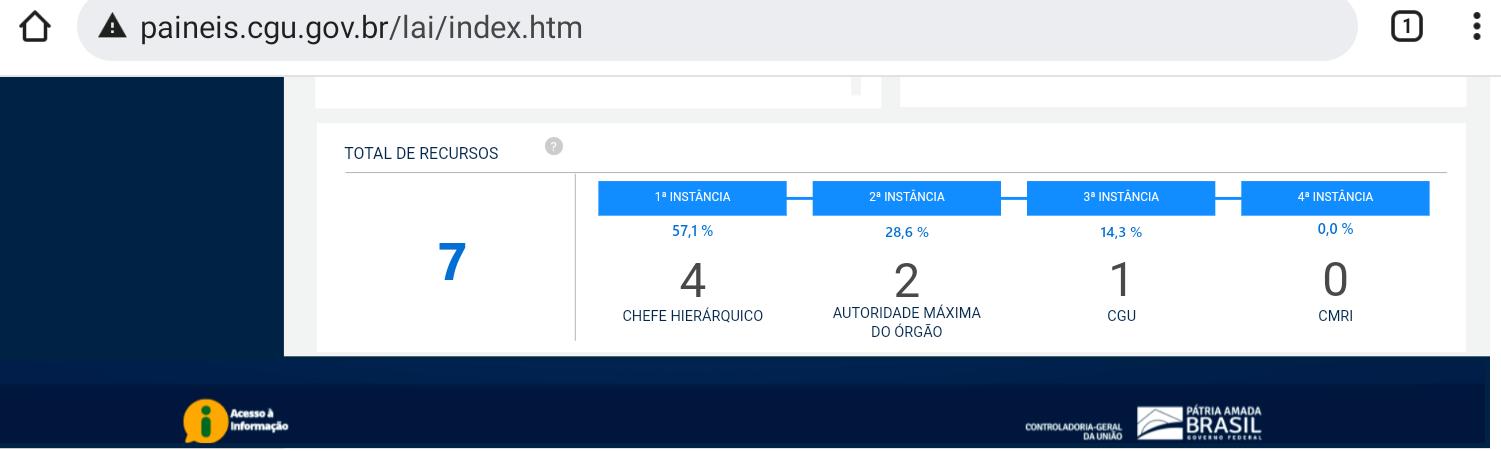Viewport: 1501px width, 451px height.
Task: Select the 3ª Instância box
Action: pos(1120,197)
